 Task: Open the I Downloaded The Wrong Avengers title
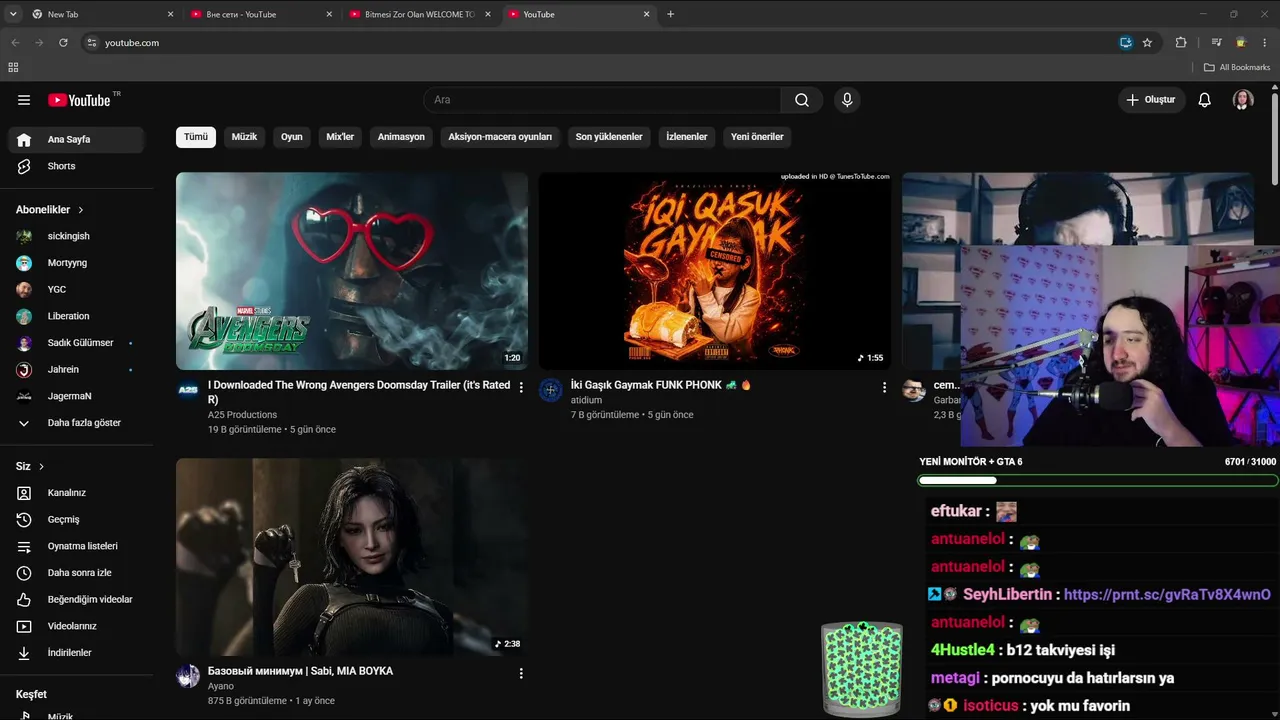click(x=359, y=392)
